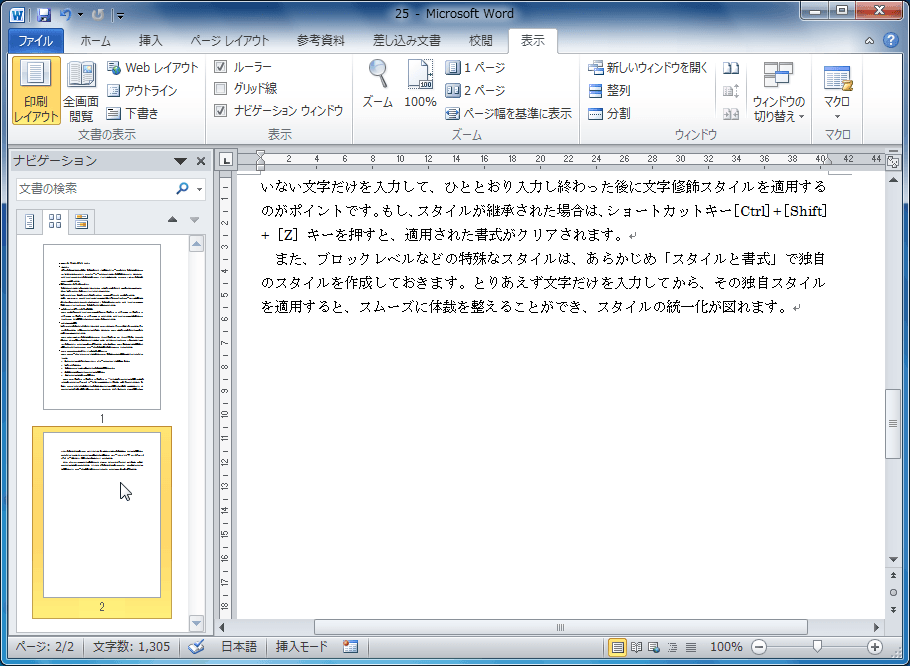
Task: Close the ナビゲーション pane
Action: tap(201, 161)
